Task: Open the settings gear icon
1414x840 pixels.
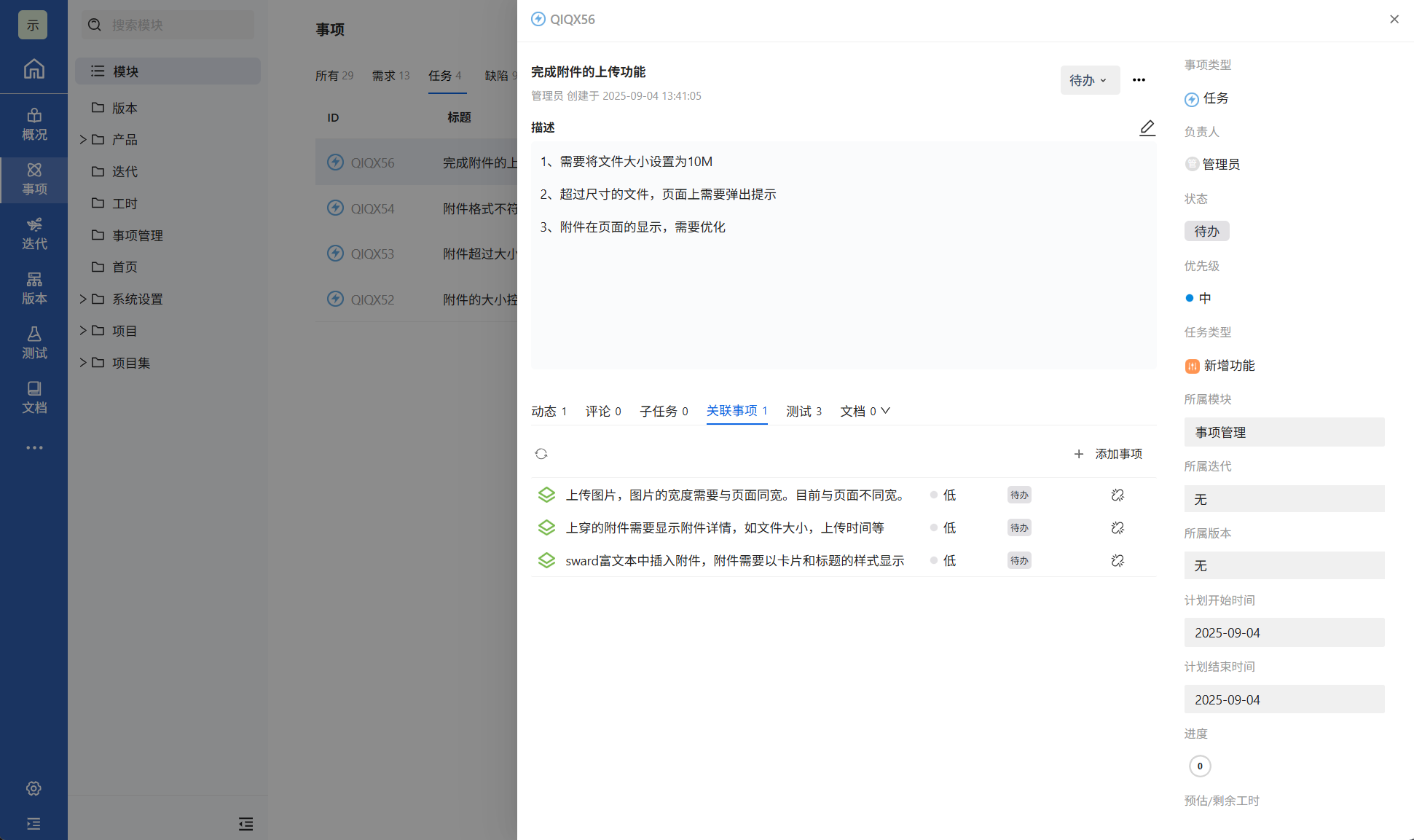Action: [x=34, y=788]
